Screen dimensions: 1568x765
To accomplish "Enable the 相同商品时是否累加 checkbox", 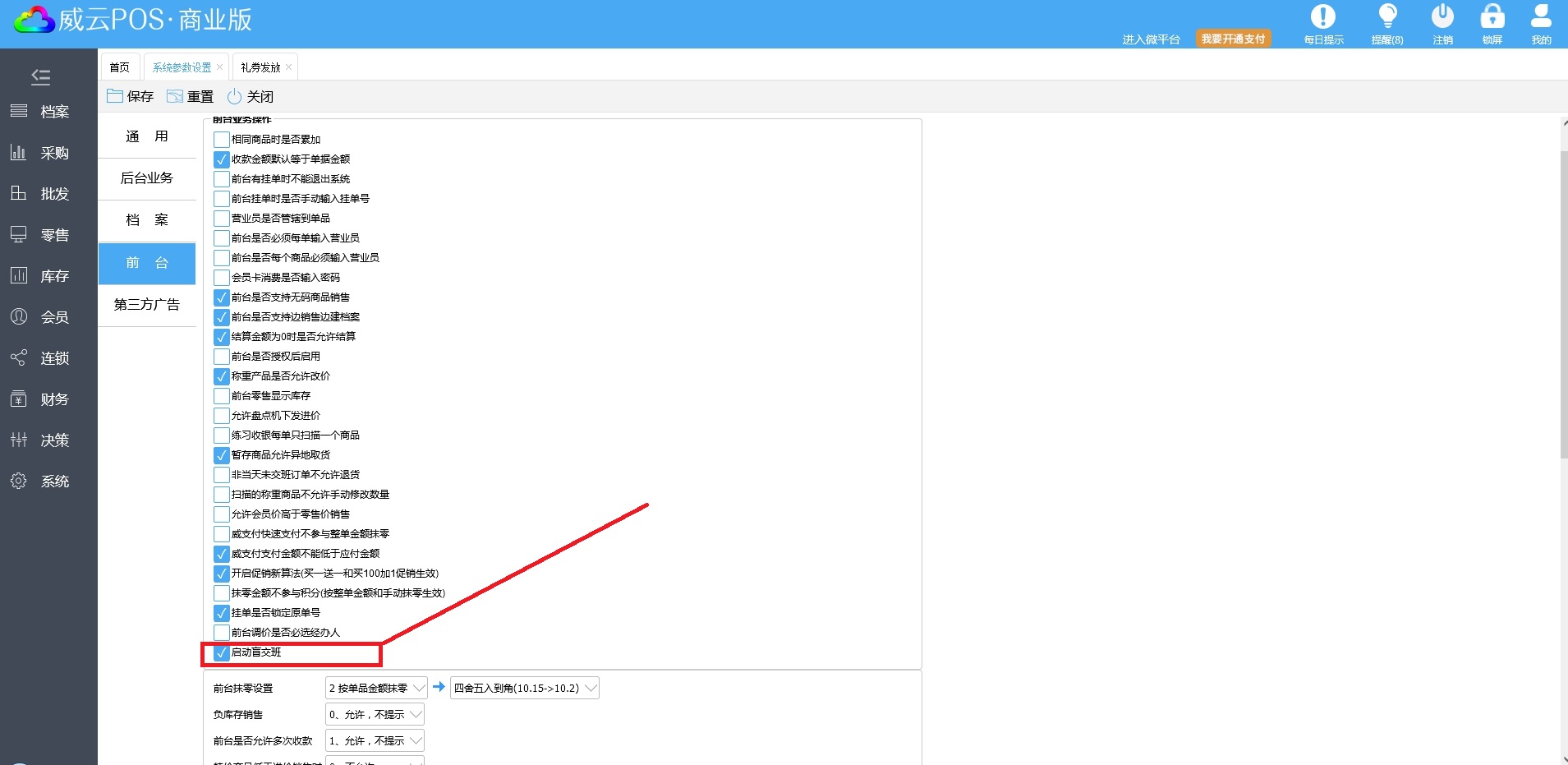I will 222,140.
